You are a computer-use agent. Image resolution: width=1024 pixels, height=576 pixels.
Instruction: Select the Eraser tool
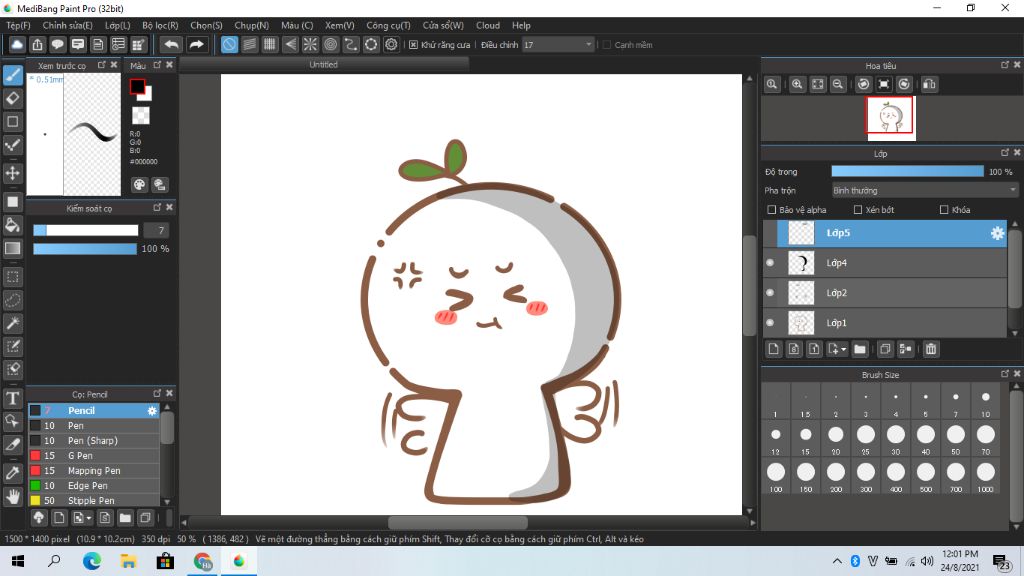click(13, 99)
